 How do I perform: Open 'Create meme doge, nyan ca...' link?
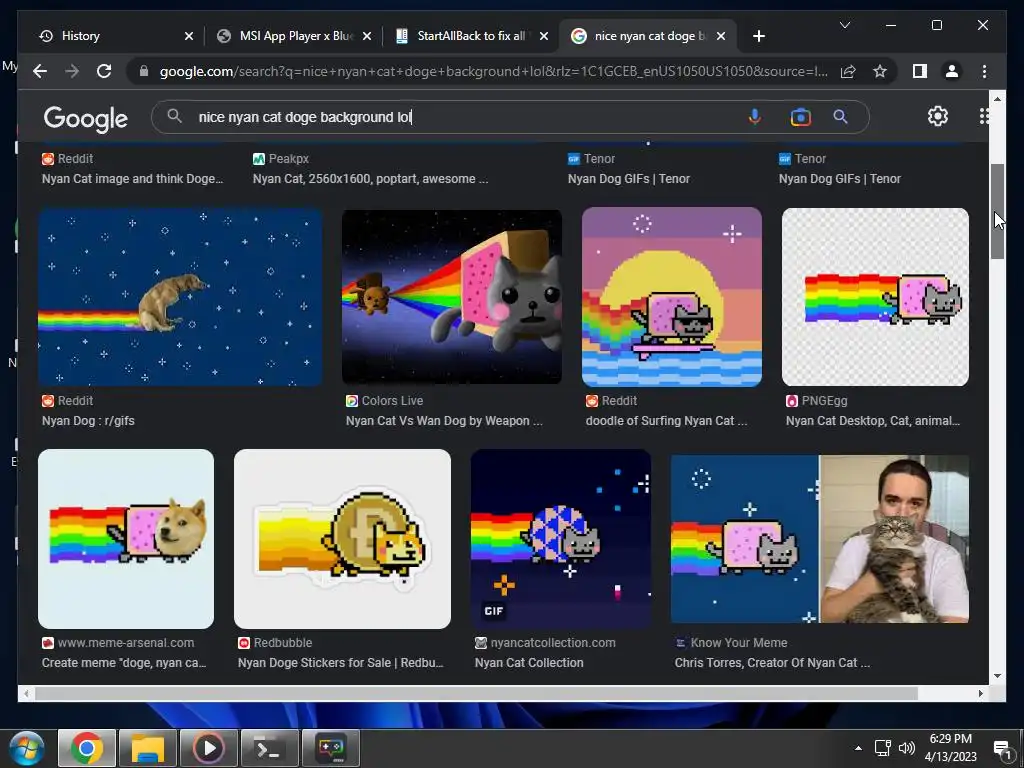pyautogui.click(x=124, y=662)
